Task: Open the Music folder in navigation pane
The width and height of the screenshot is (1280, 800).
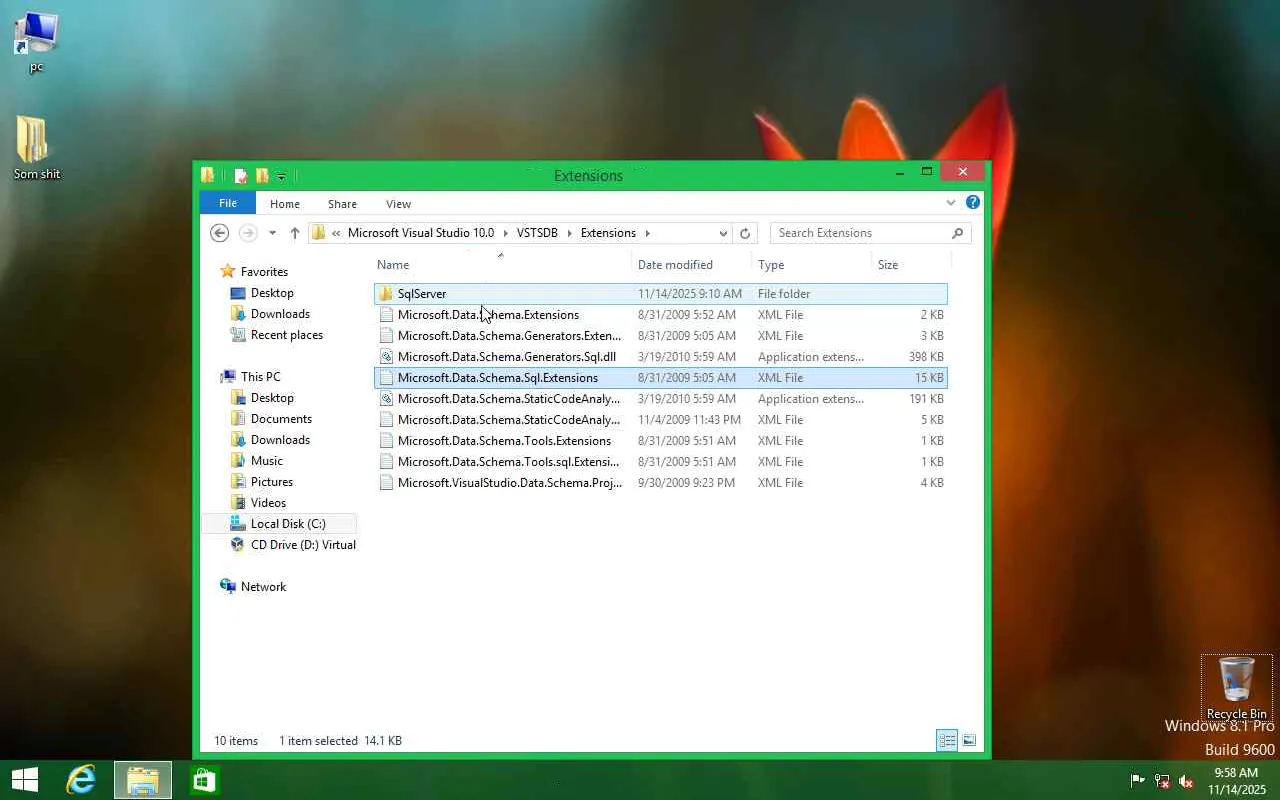Action: tap(266, 461)
